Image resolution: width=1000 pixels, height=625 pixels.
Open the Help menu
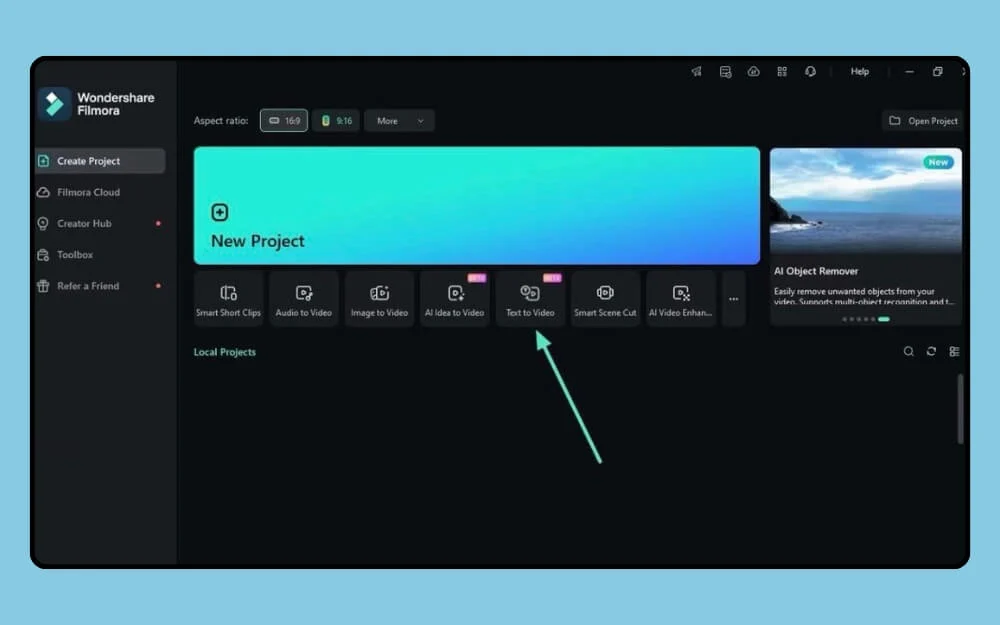click(x=858, y=71)
